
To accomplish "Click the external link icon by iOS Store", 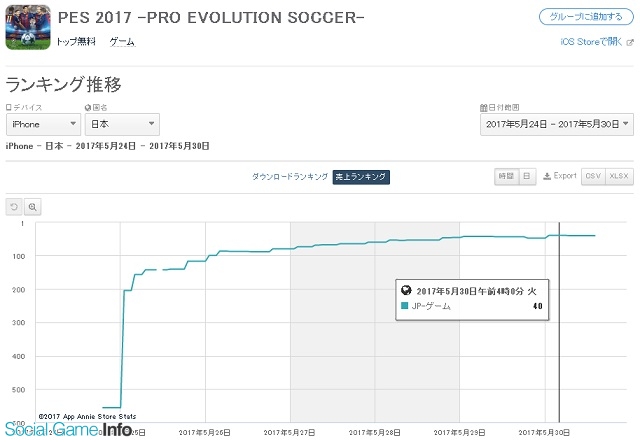I will tap(630, 42).
